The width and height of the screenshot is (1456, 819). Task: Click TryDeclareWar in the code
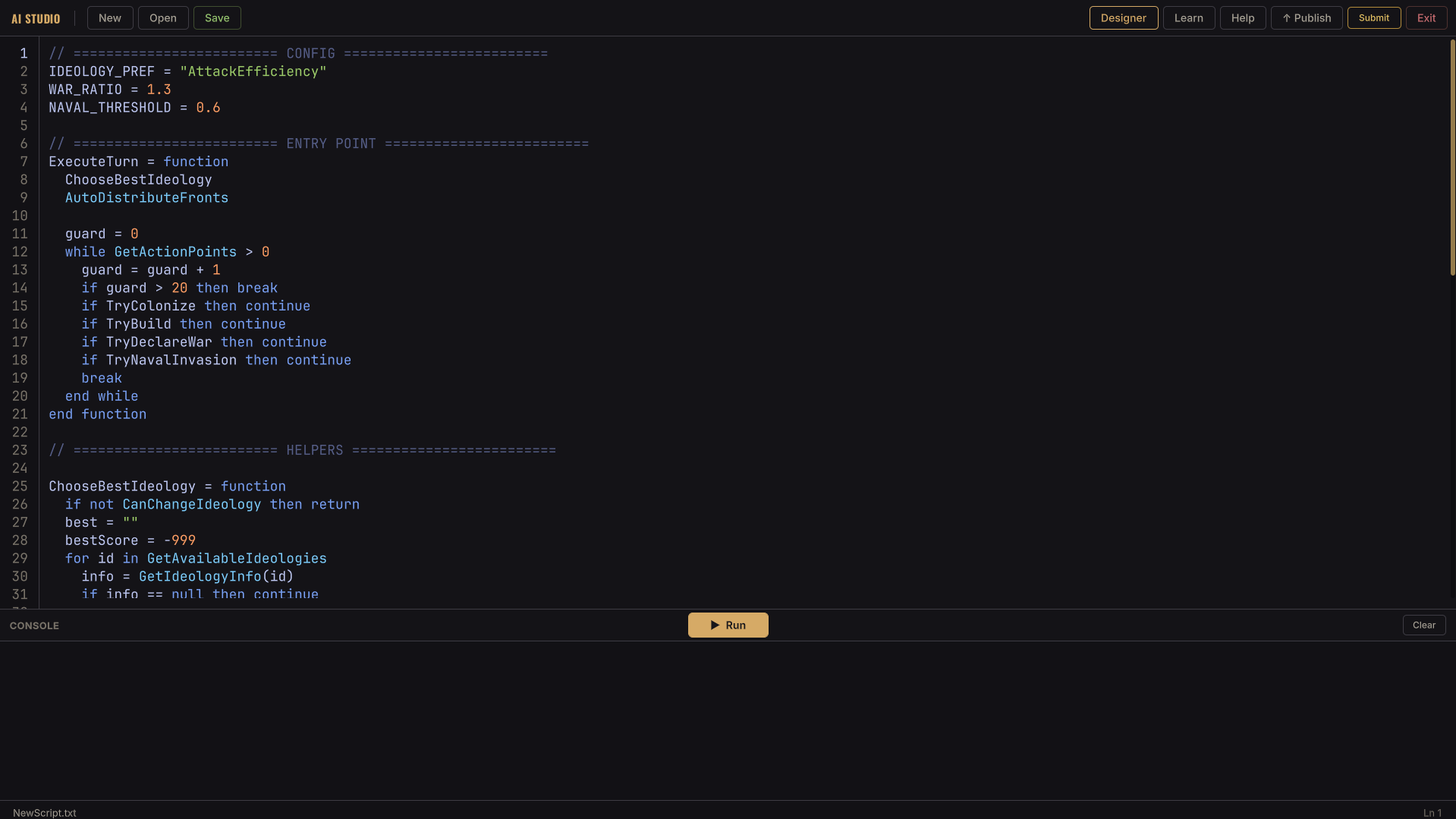tap(159, 342)
